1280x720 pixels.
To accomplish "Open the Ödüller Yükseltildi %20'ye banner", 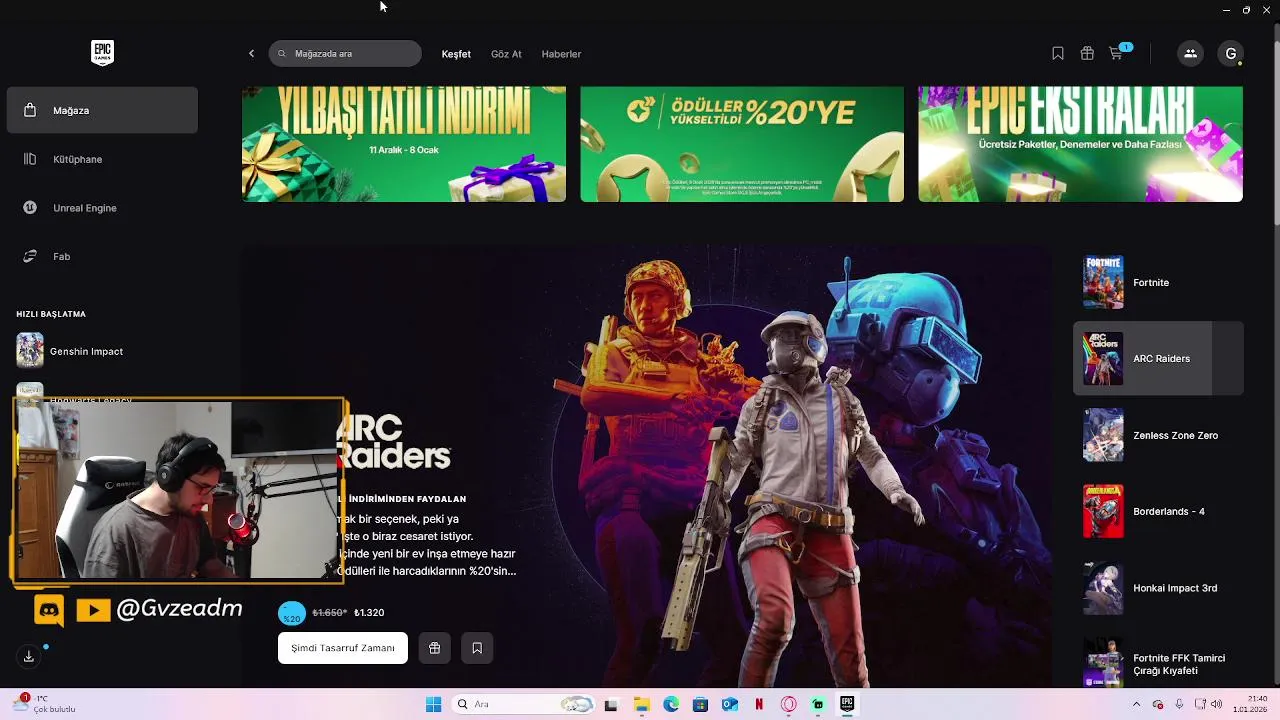I will 742,144.
